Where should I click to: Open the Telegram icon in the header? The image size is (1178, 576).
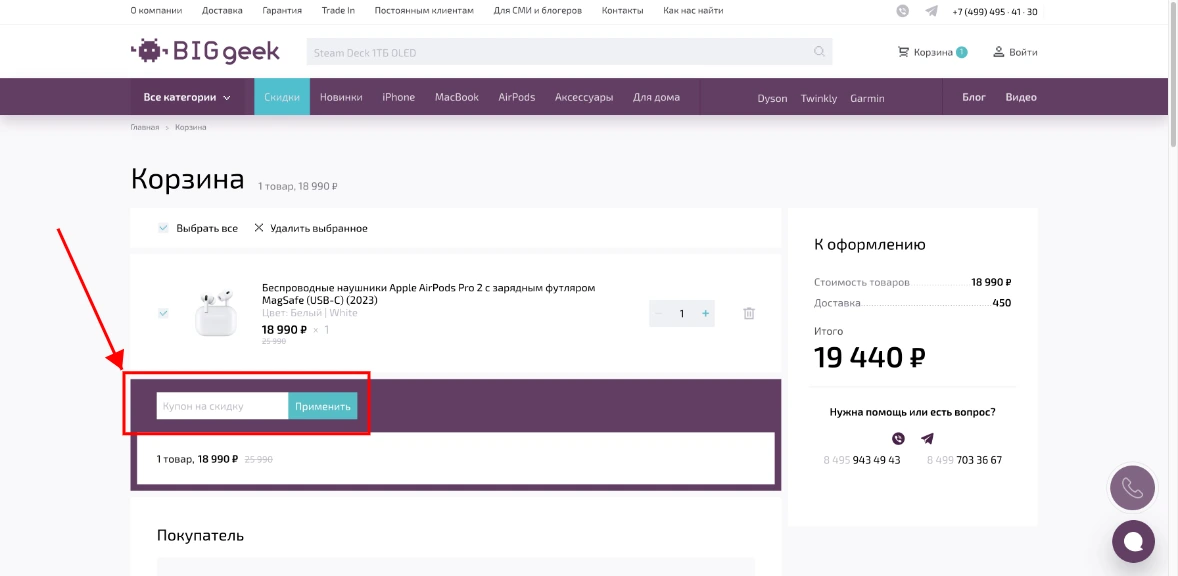click(931, 11)
